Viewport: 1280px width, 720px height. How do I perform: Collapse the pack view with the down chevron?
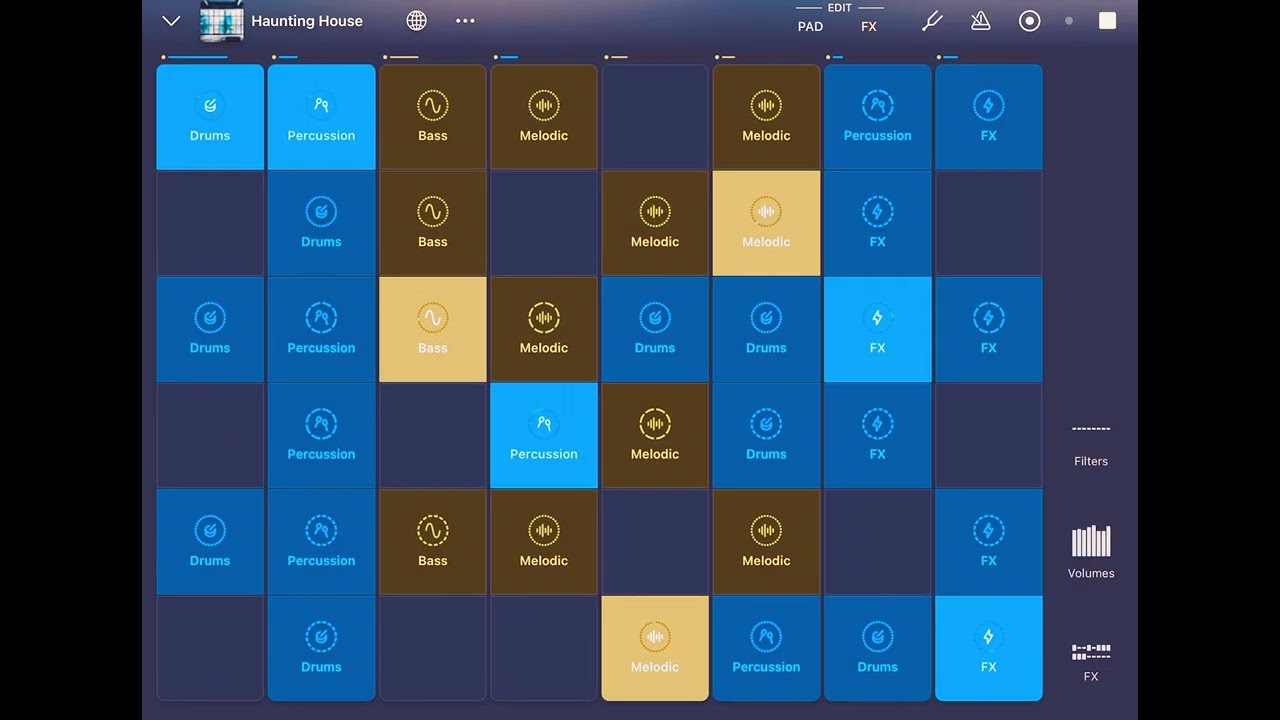click(x=171, y=21)
